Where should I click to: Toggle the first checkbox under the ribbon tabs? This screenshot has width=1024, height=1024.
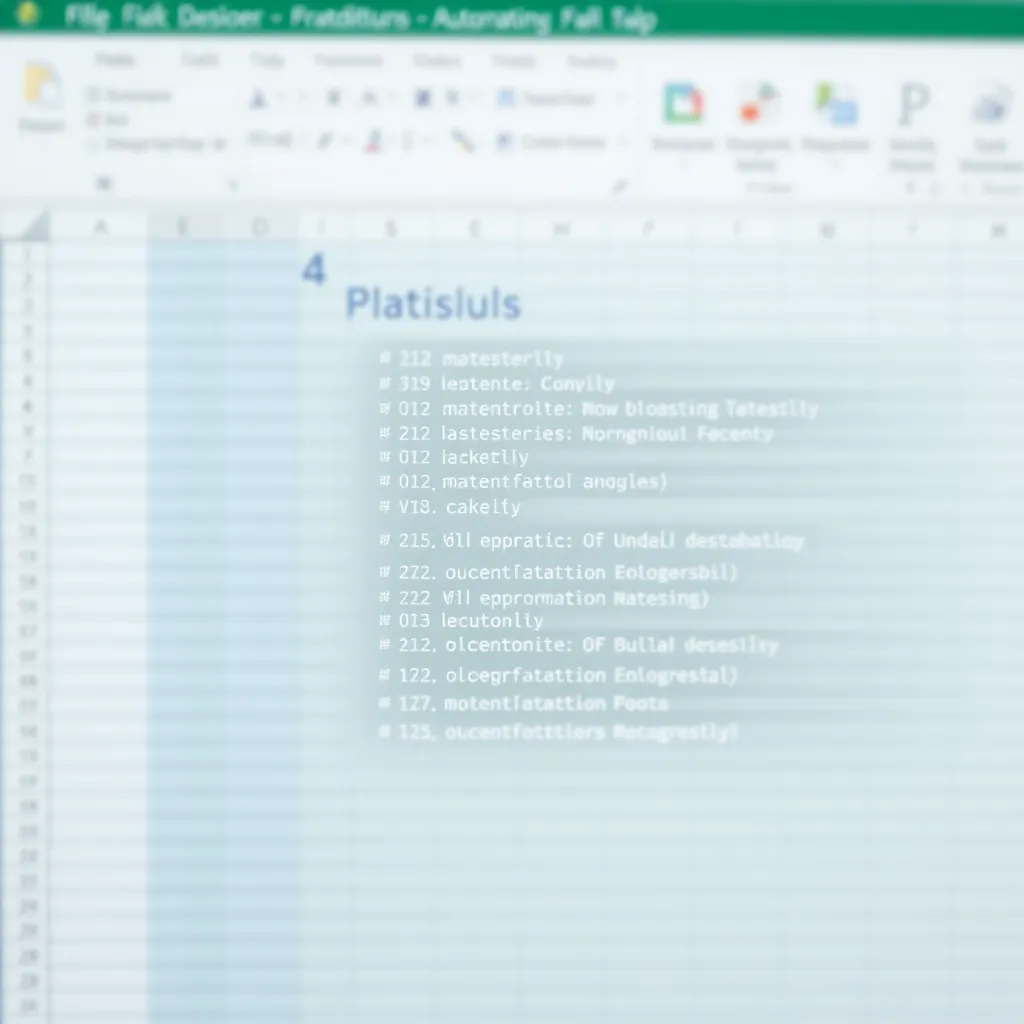[93, 95]
